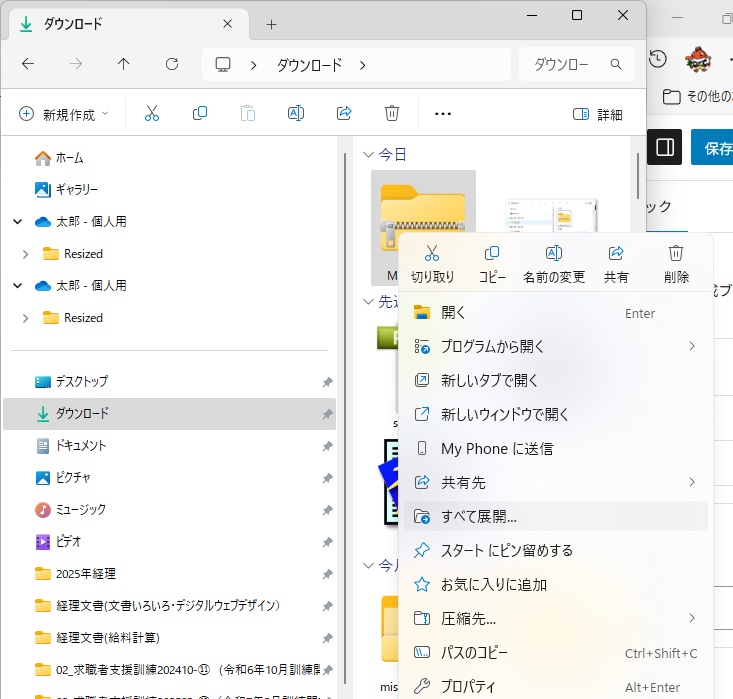Select My Phone に送信

point(555,448)
